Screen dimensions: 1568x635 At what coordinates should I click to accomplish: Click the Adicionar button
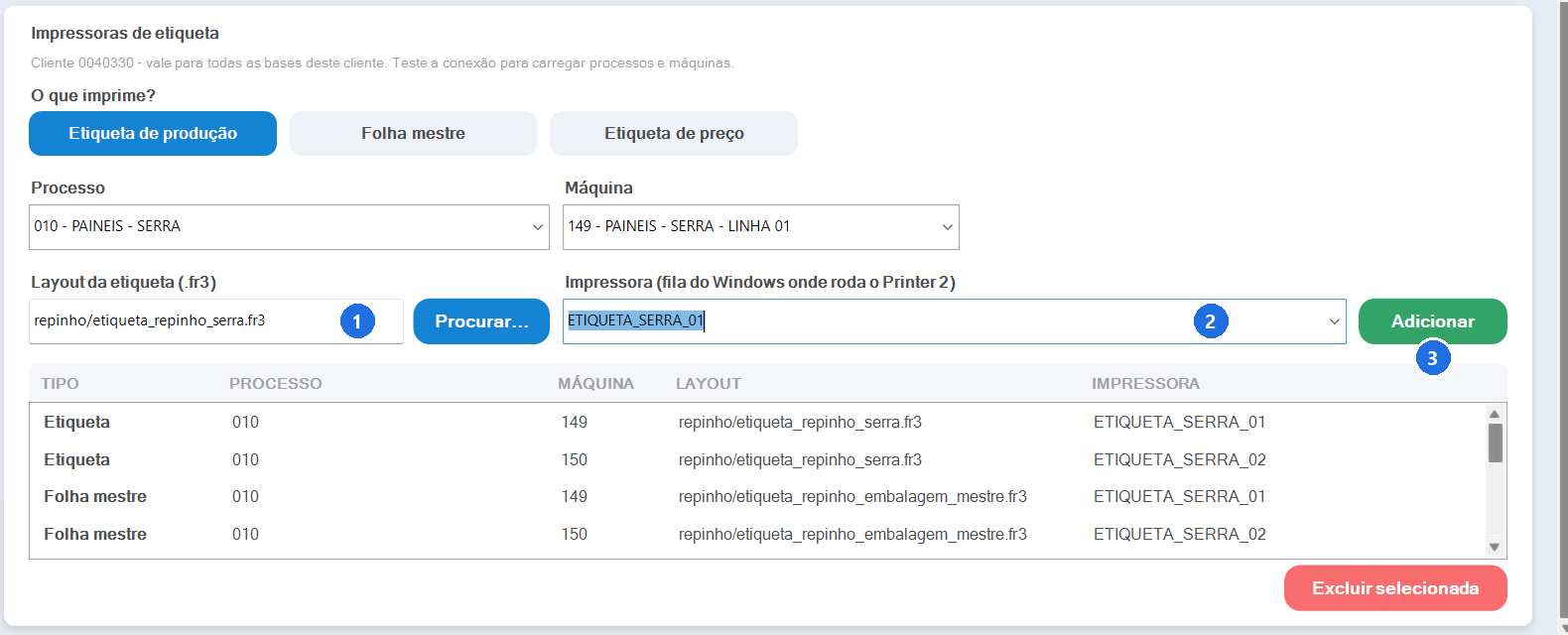point(1432,321)
